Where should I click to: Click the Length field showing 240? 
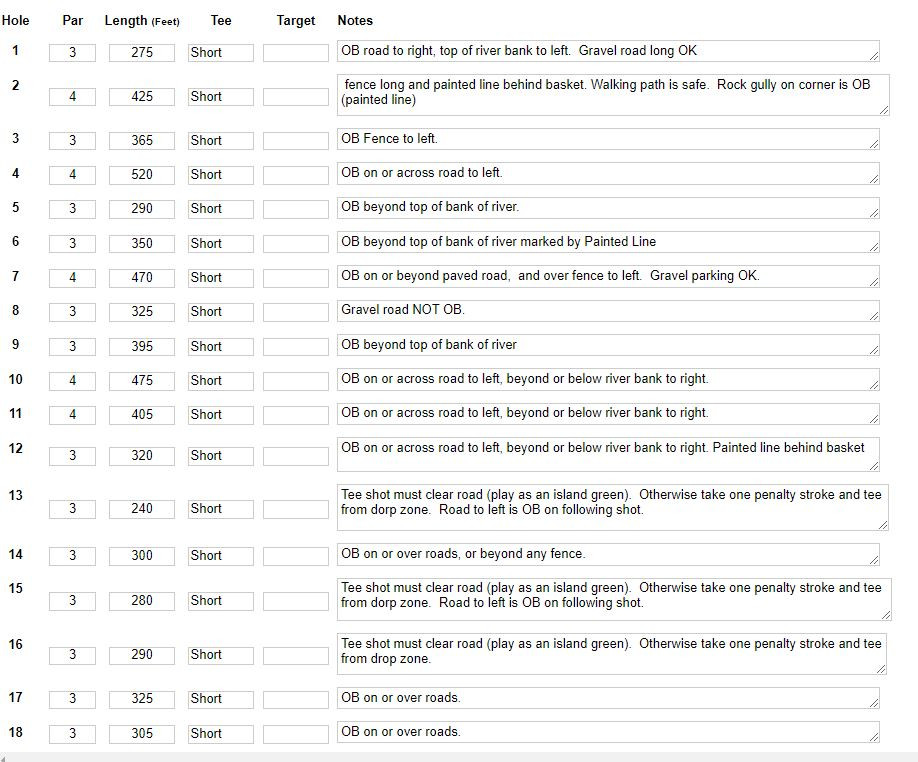tap(142, 509)
